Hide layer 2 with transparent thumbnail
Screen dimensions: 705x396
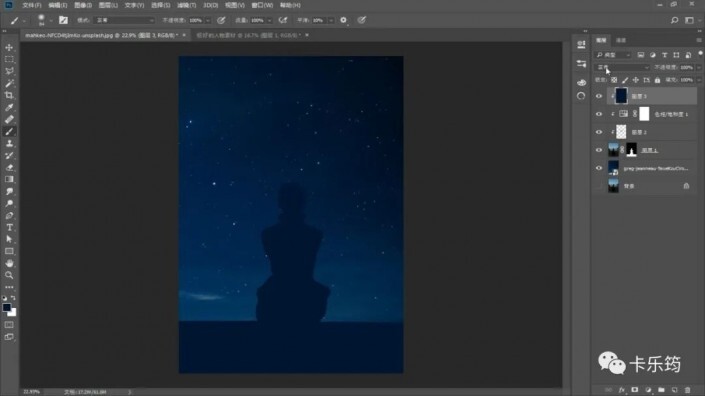coord(599,132)
